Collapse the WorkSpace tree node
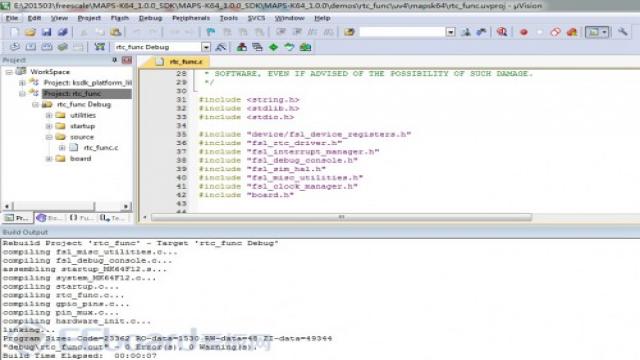The height and width of the screenshot is (360, 640). coord(9,72)
